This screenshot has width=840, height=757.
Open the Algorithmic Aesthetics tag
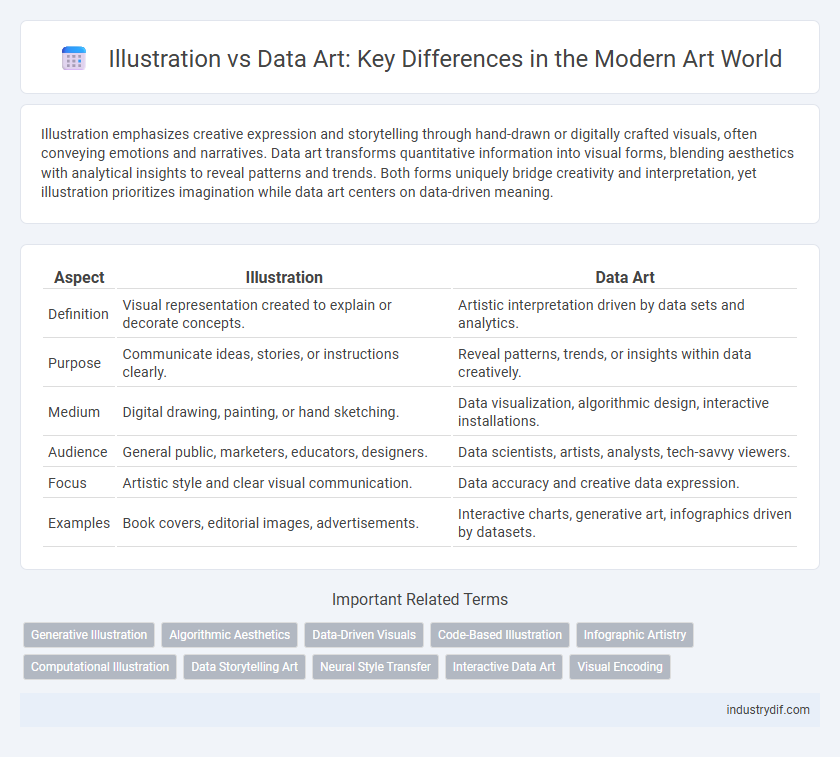tap(229, 635)
